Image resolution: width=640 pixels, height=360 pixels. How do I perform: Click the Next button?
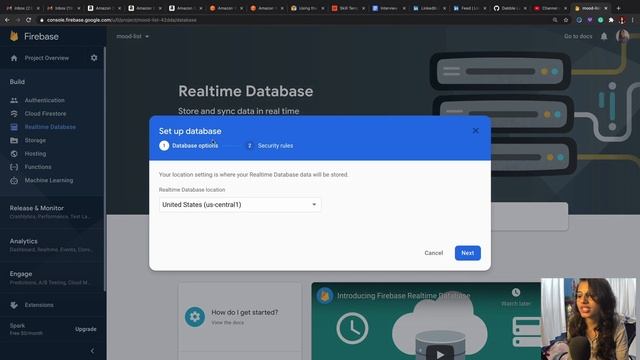point(468,253)
